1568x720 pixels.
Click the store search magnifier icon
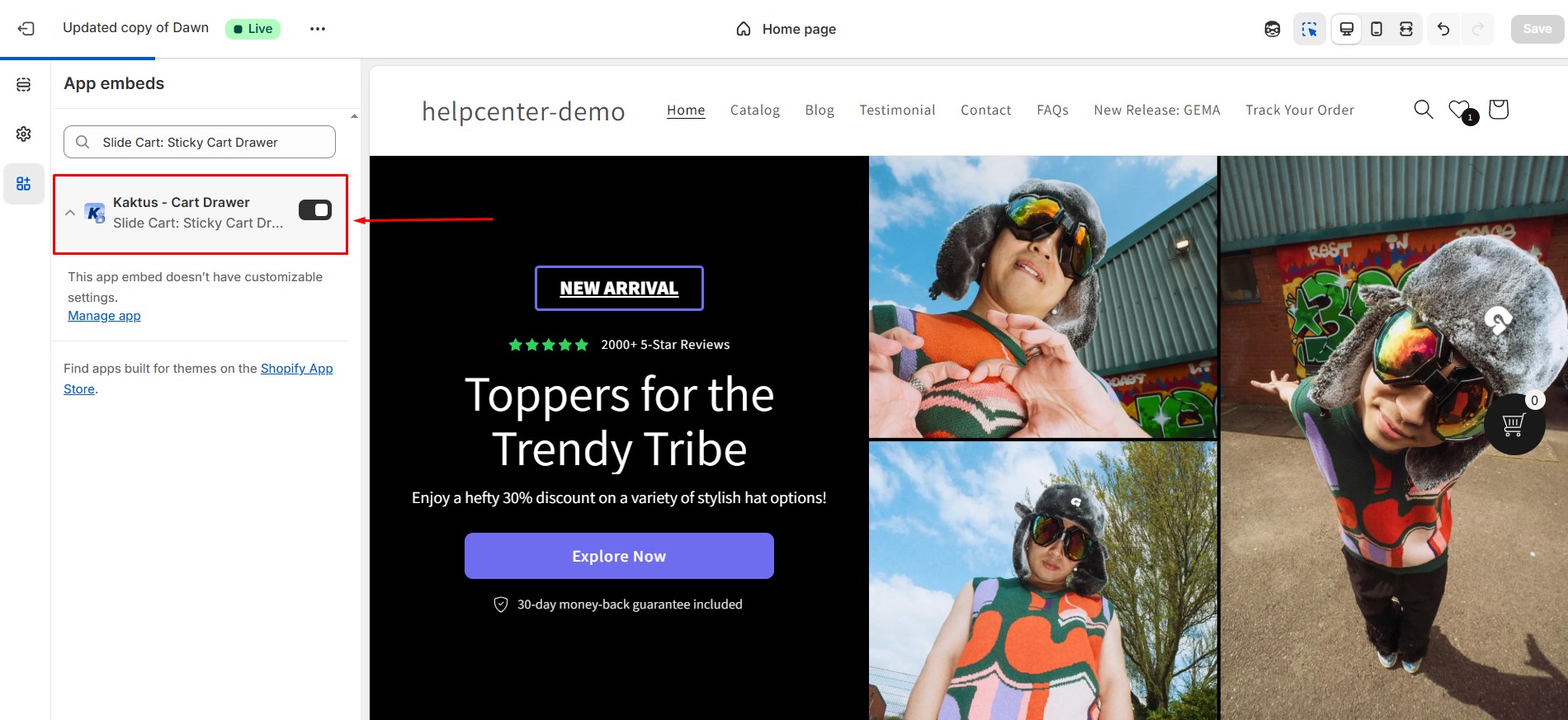click(x=1423, y=110)
